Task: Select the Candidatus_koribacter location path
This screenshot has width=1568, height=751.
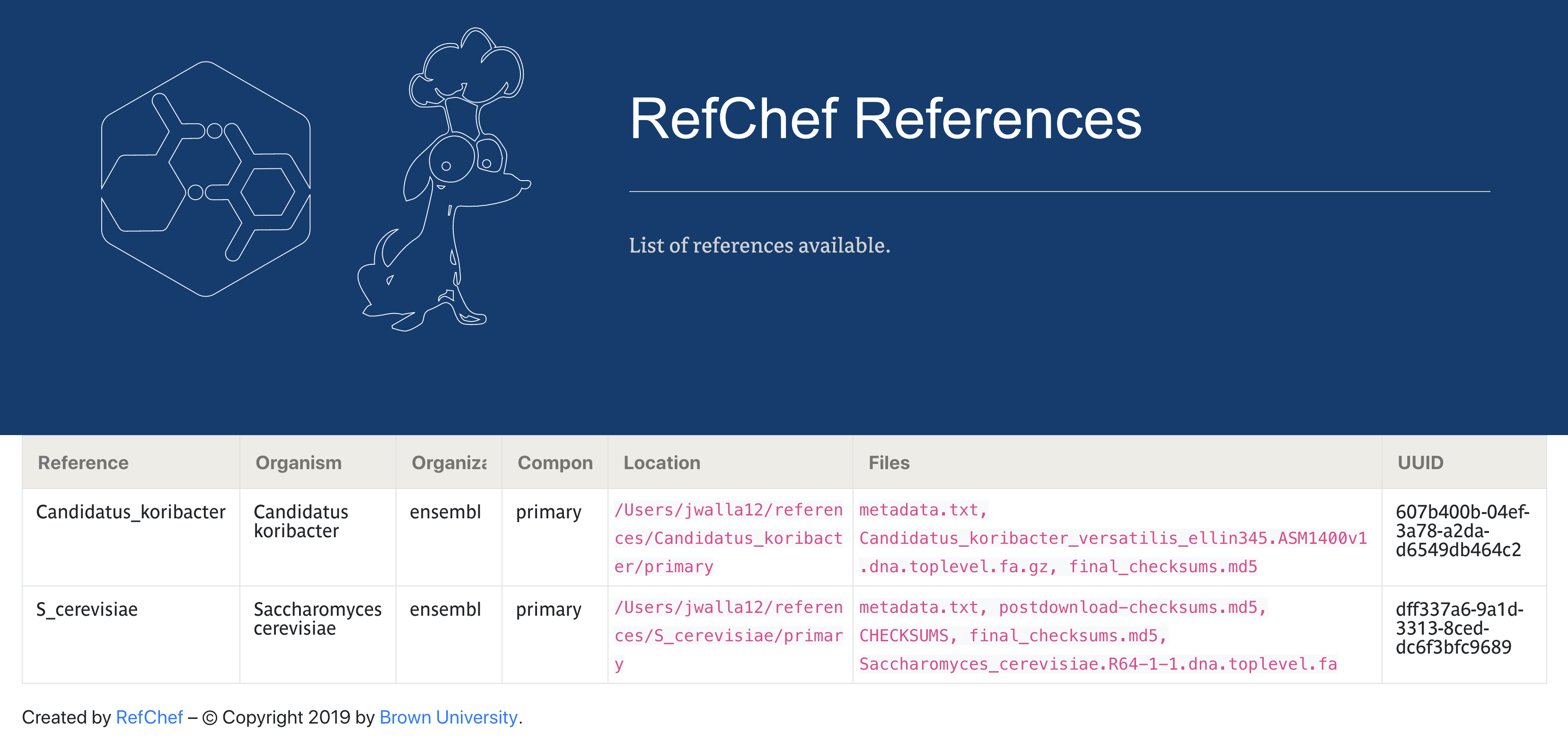Action: 729,538
